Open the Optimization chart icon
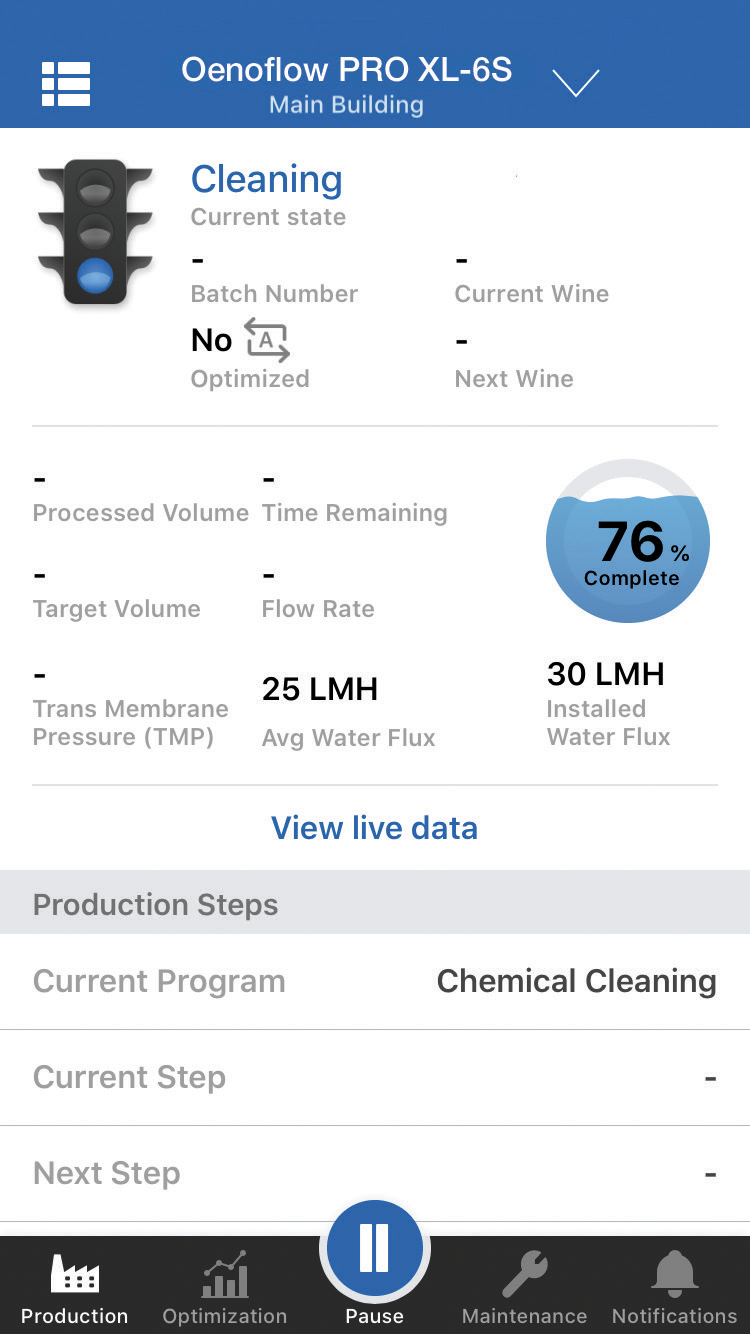This screenshot has height=1334, width=750. 225,1275
